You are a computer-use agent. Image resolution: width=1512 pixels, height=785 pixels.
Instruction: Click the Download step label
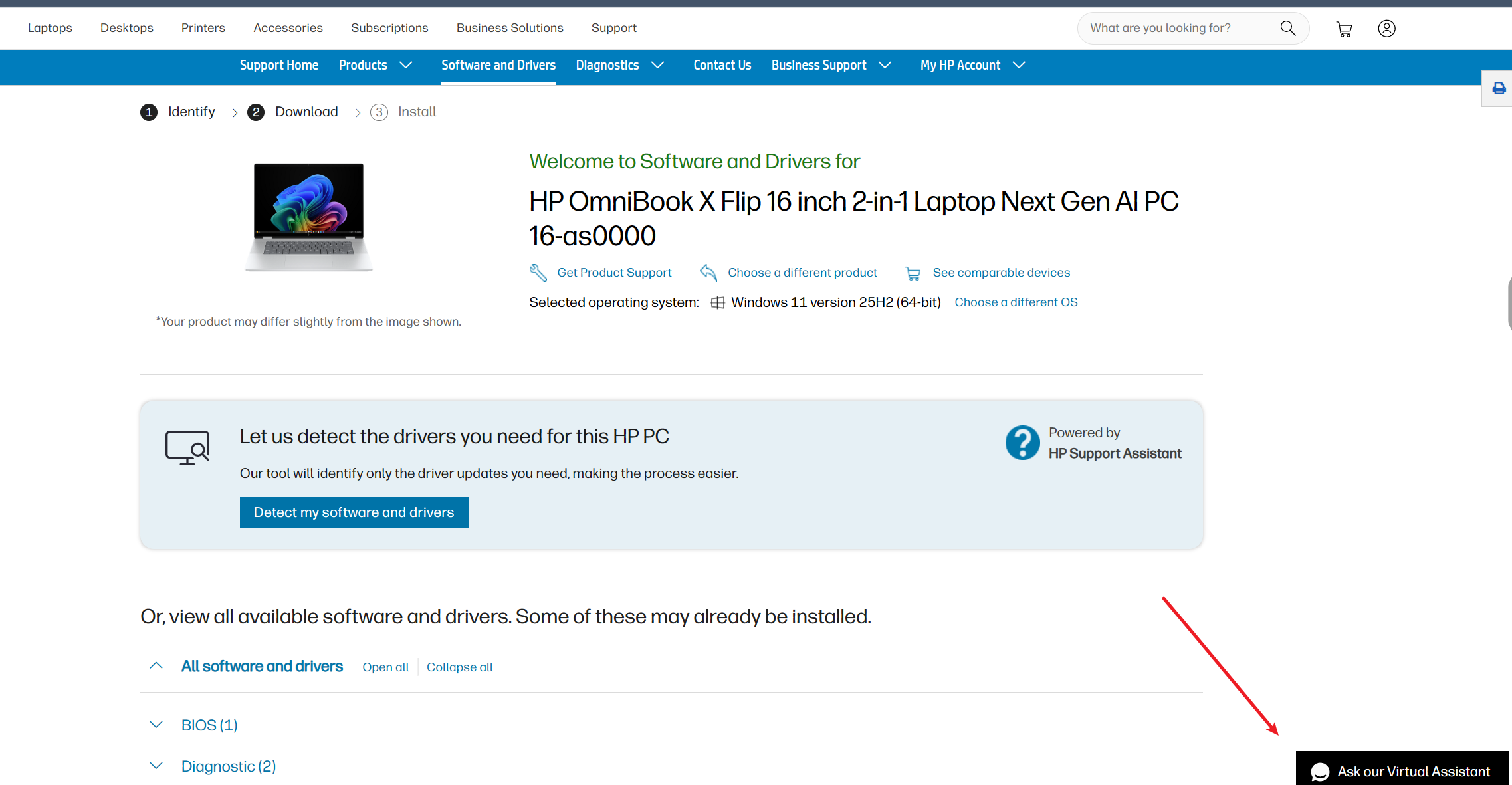(x=306, y=112)
